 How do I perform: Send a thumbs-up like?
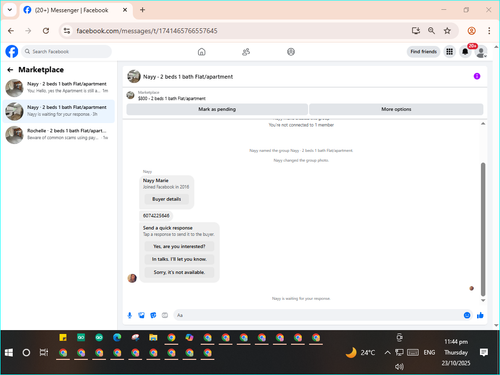coord(480,315)
